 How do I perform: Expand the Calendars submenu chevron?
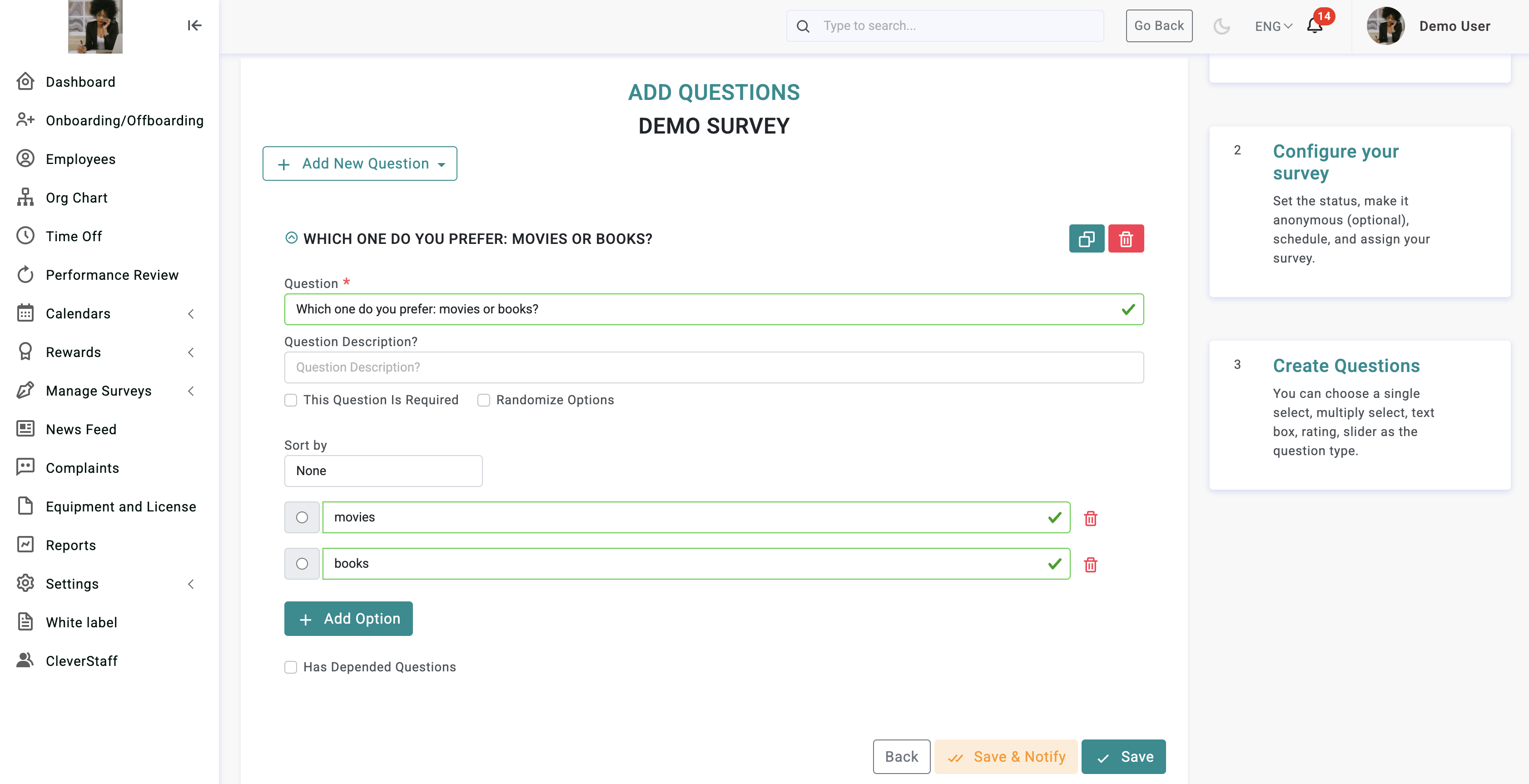click(x=190, y=313)
